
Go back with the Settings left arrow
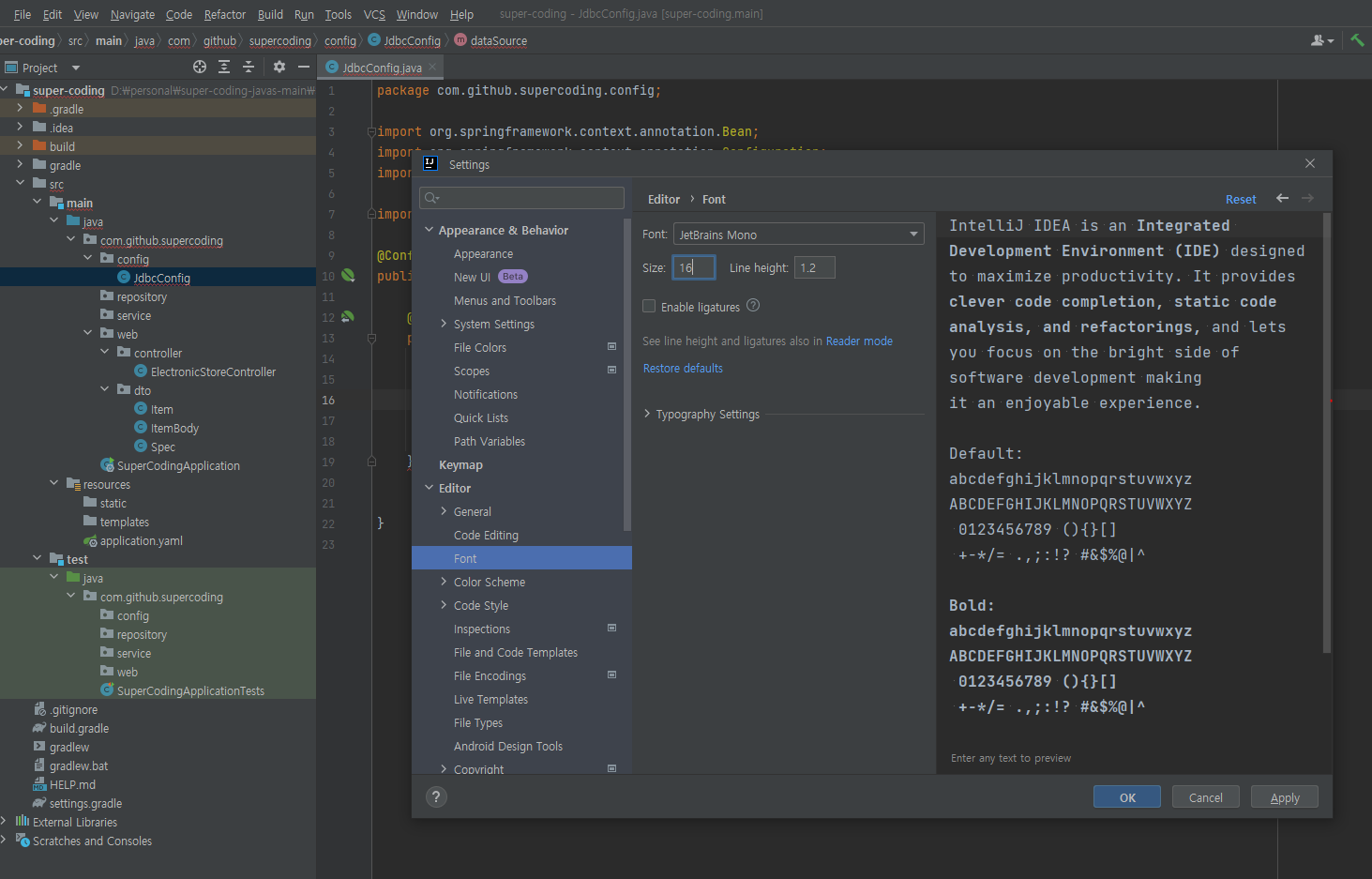tap(1282, 198)
